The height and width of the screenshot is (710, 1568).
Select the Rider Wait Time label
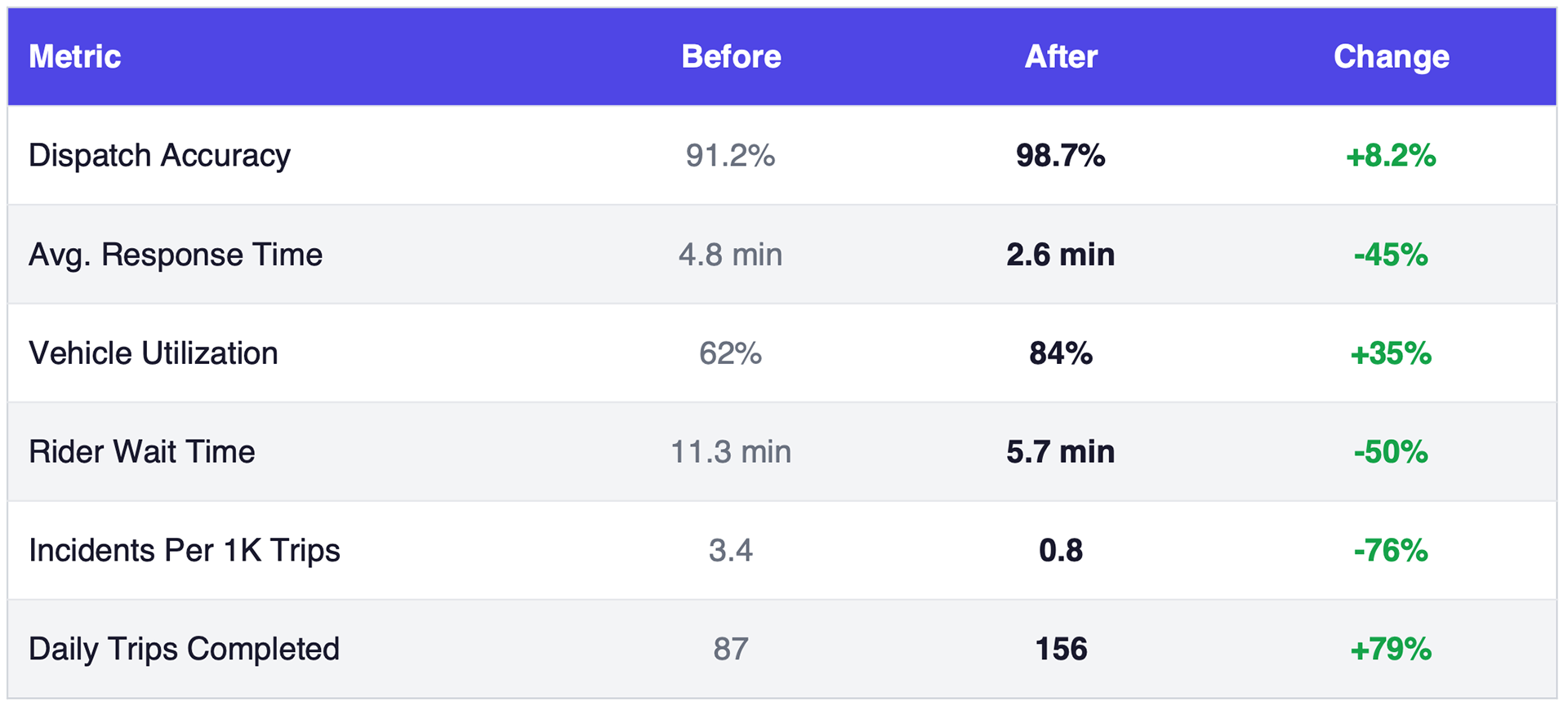pyautogui.click(x=142, y=451)
